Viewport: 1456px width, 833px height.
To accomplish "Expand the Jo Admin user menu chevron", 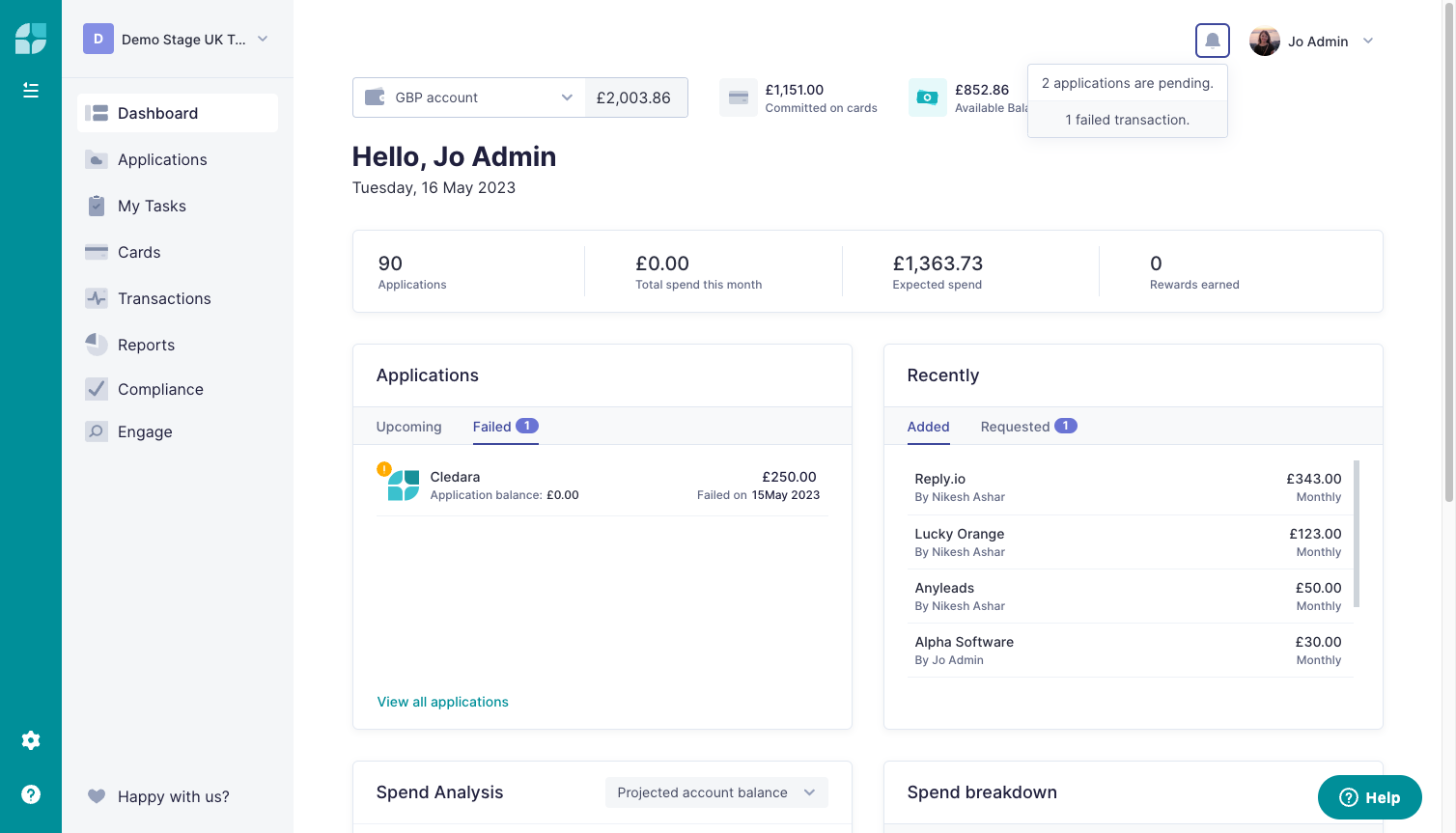I will point(1368,41).
